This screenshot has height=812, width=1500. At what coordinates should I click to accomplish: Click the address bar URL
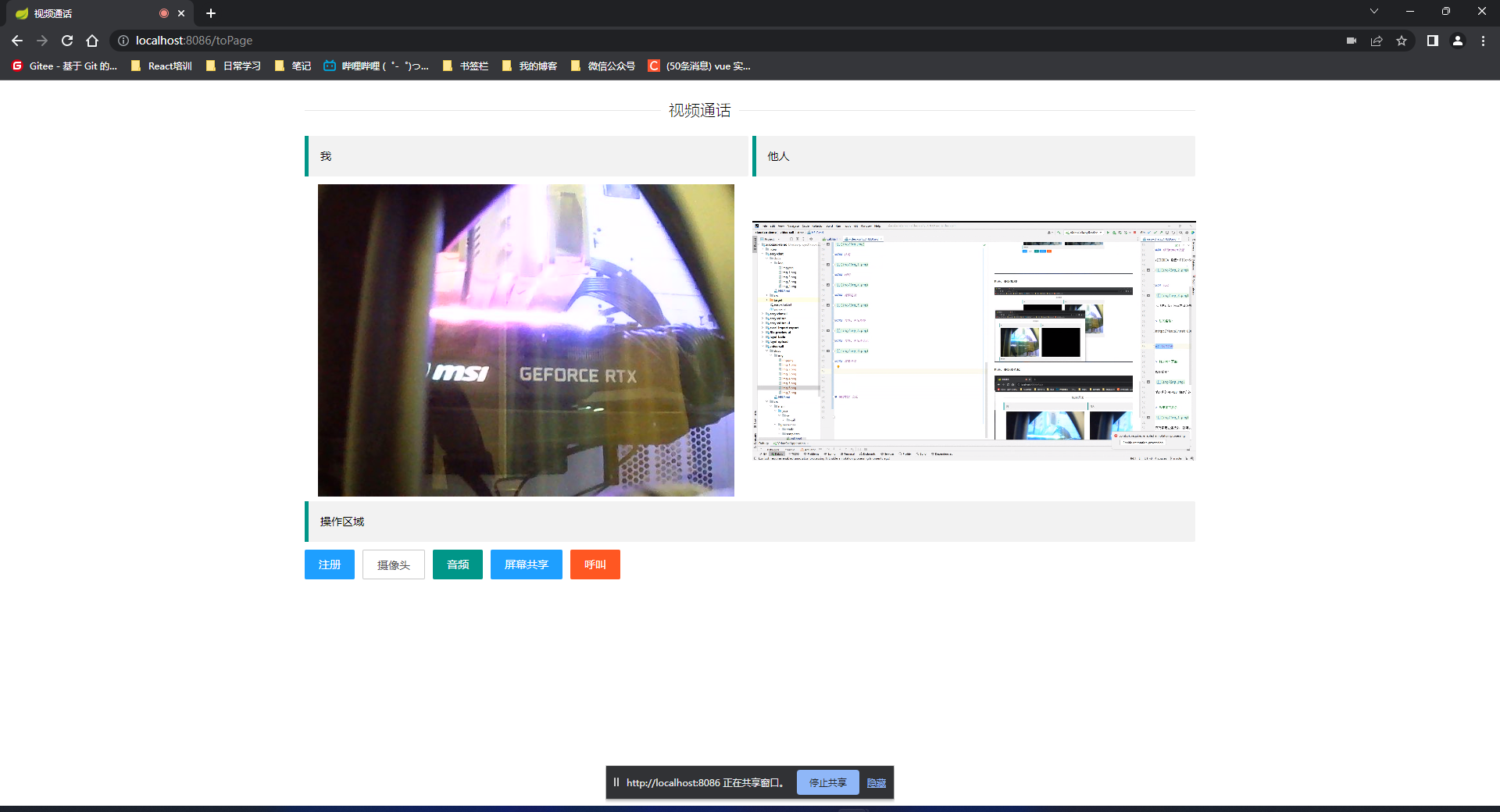[x=194, y=41]
